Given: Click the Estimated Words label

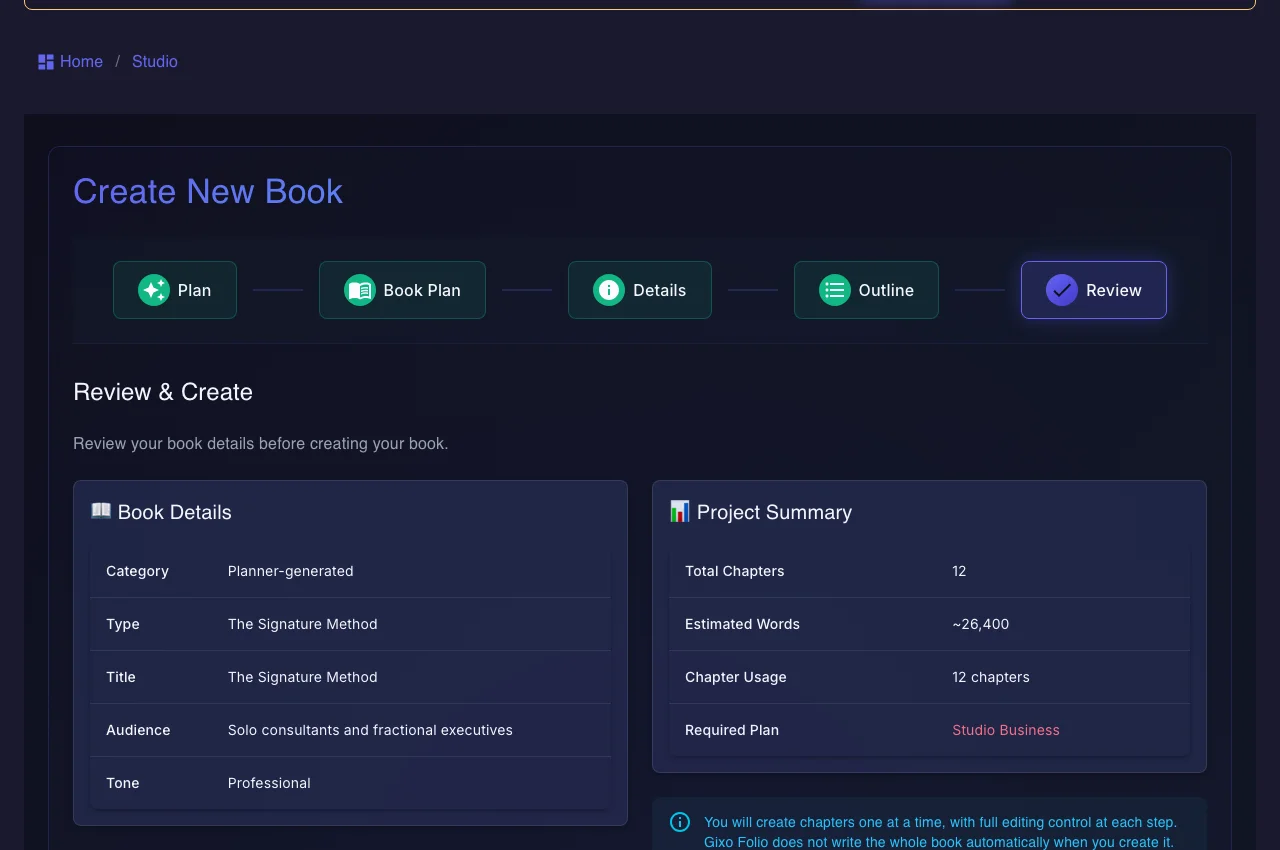Looking at the screenshot, I should [x=743, y=624].
